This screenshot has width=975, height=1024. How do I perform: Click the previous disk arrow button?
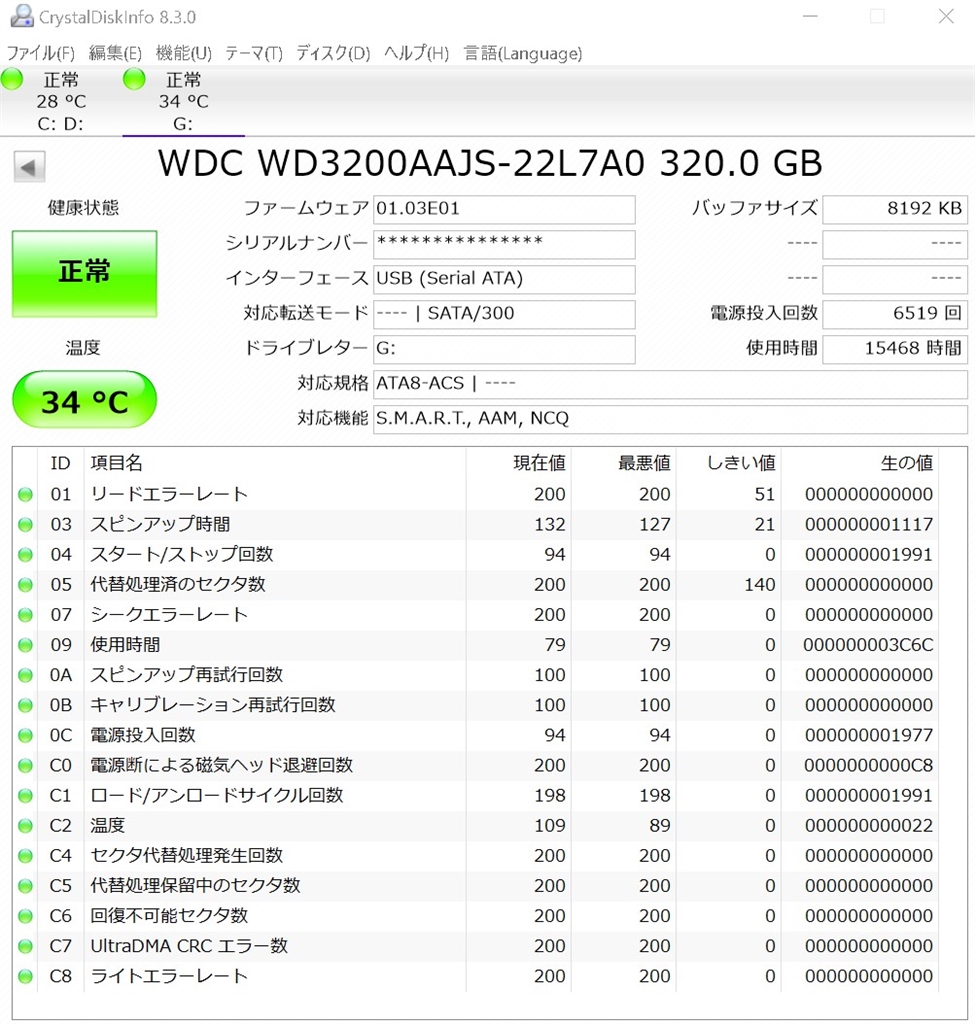point(29,167)
